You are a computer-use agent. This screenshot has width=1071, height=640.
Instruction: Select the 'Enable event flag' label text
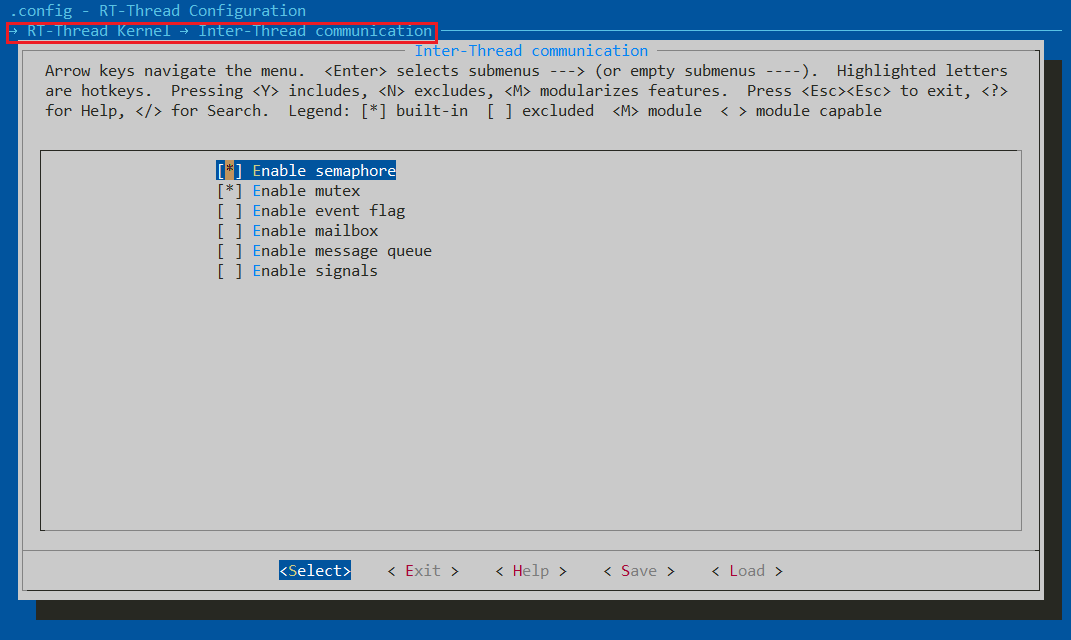pyautogui.click(x=329, y=211)
